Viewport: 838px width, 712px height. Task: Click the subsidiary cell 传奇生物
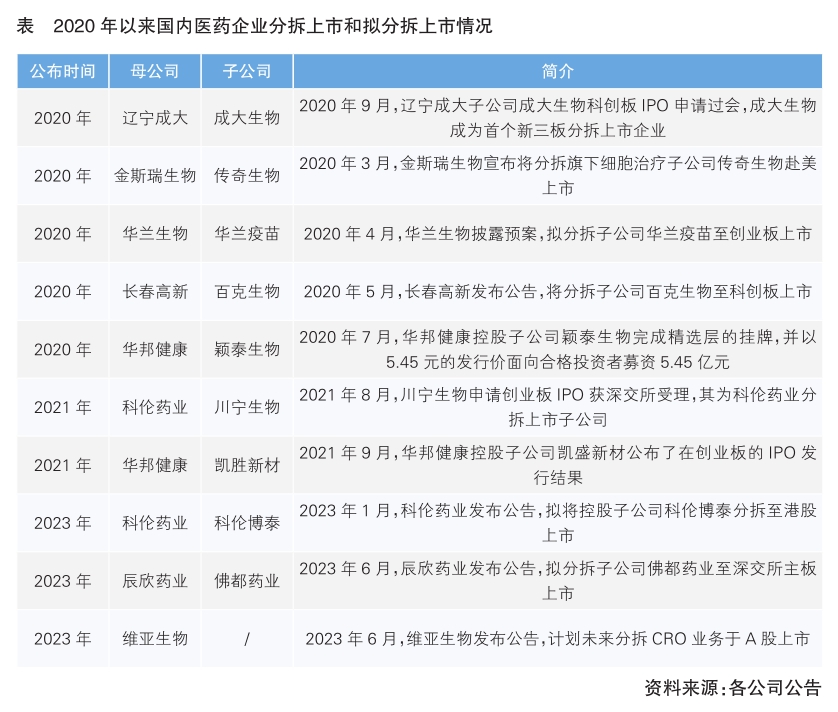(247, 175)
